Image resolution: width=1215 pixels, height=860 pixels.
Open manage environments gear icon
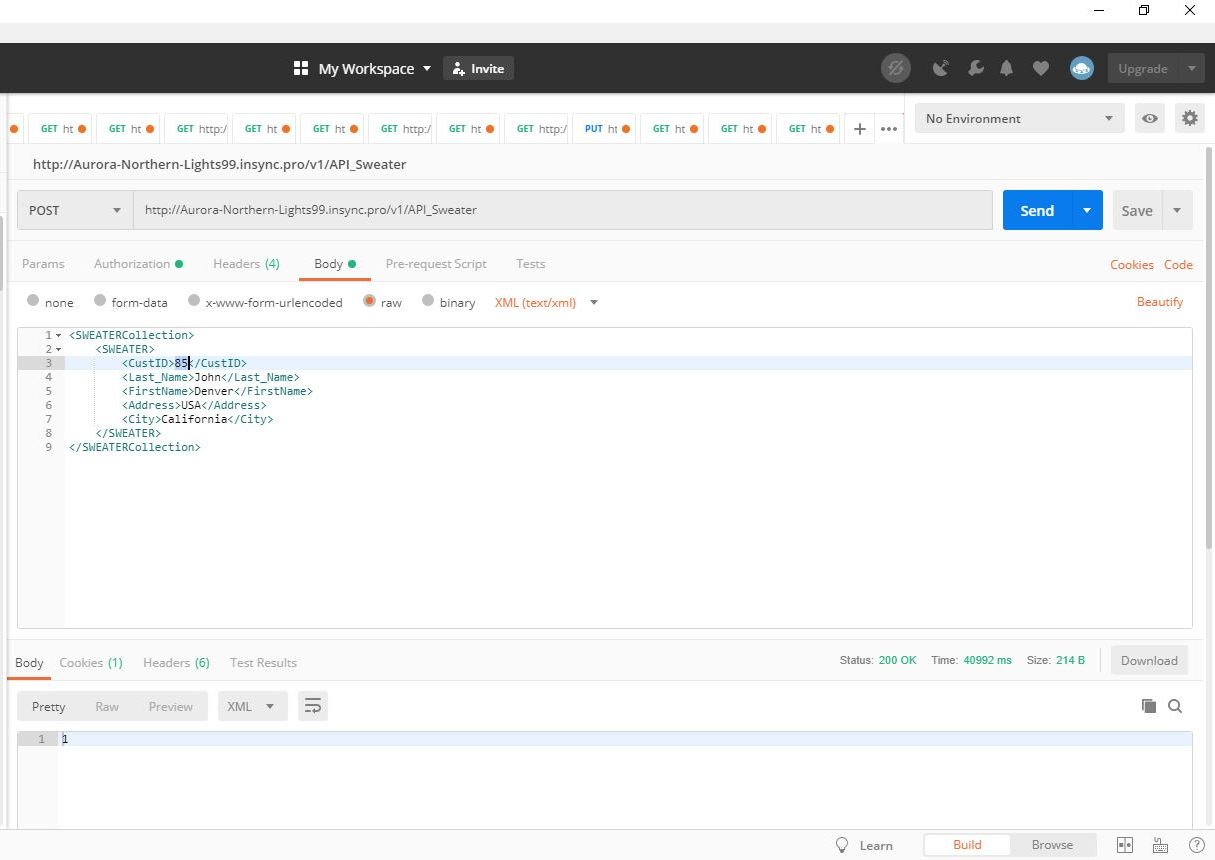1189,118
